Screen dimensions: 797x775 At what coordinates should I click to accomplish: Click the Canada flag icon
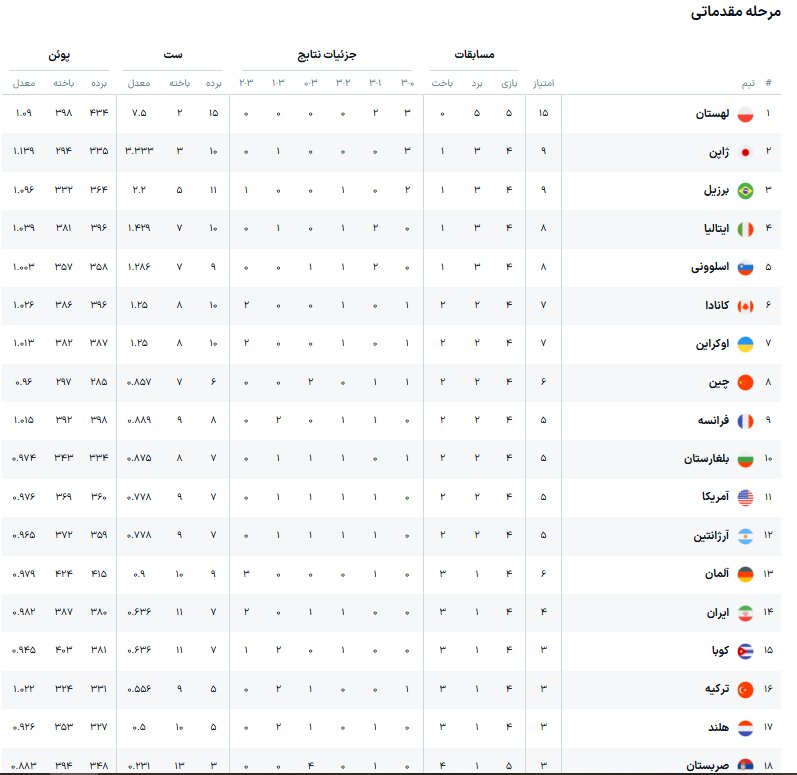[x=745, y=306]
